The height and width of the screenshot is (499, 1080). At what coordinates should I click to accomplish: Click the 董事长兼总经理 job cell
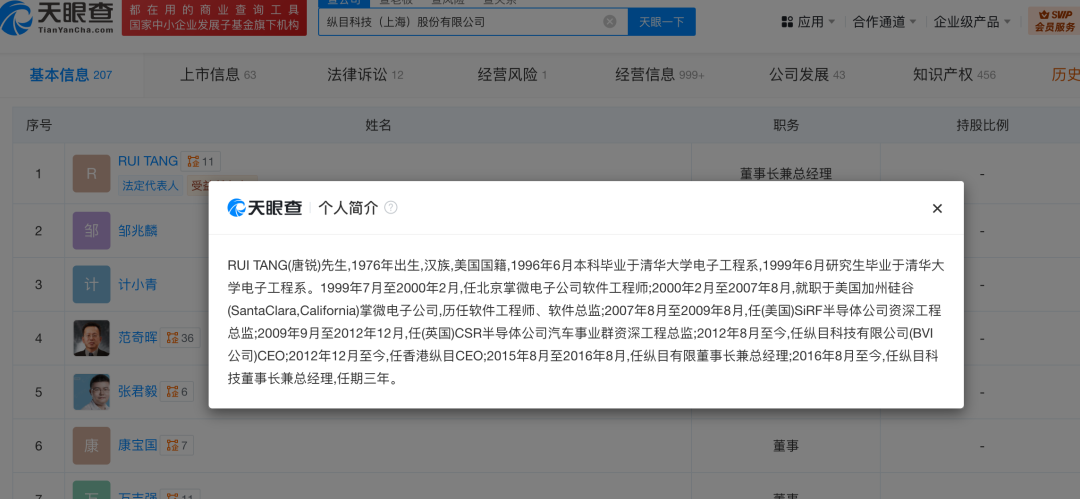786,173
